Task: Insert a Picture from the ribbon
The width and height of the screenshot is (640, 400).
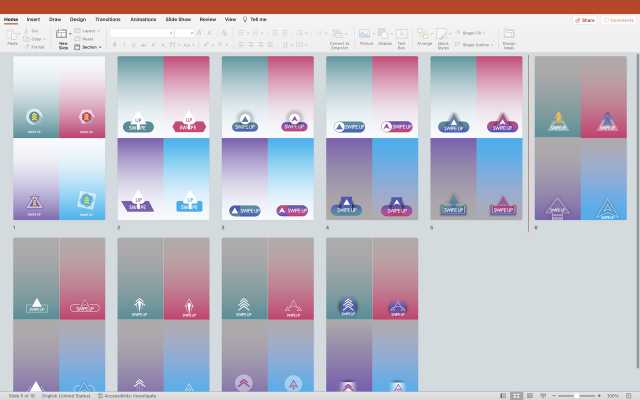Action: (x=366, y=34)
